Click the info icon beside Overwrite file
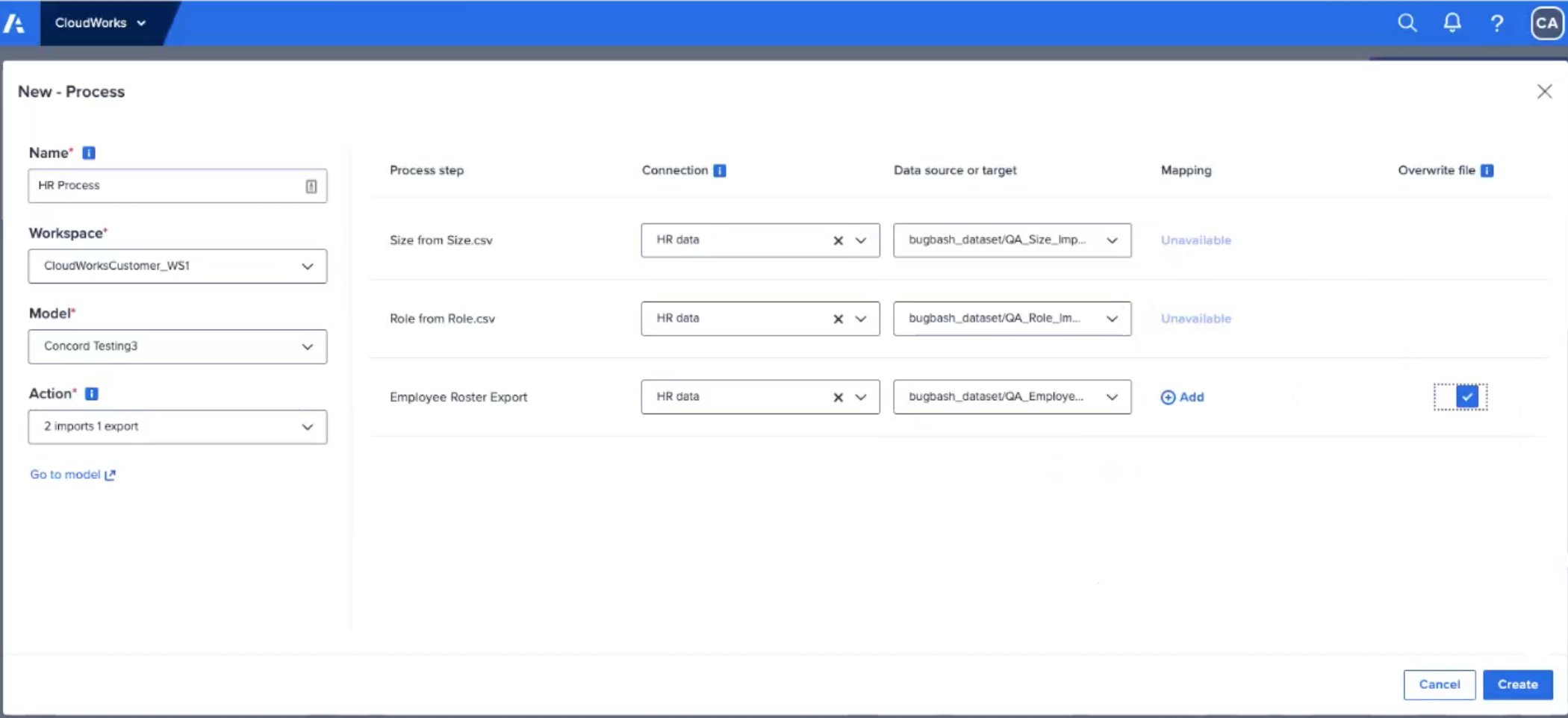 (x=1486, y=170)
